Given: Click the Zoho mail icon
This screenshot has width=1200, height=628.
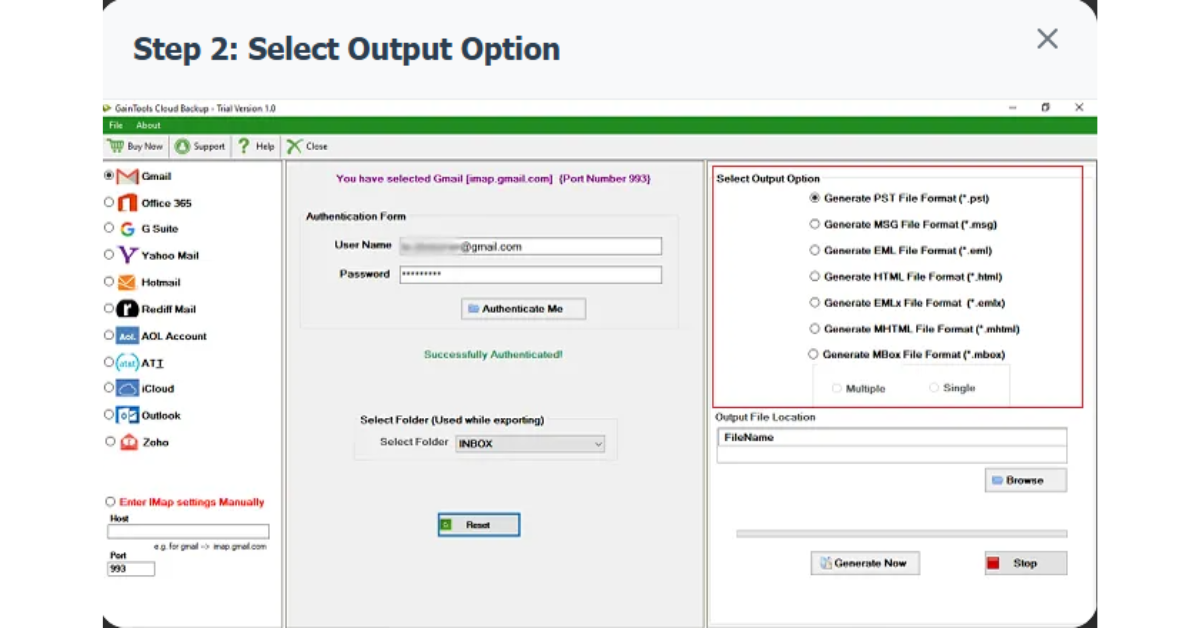Looking at the screenshot, I should [127, 442].
